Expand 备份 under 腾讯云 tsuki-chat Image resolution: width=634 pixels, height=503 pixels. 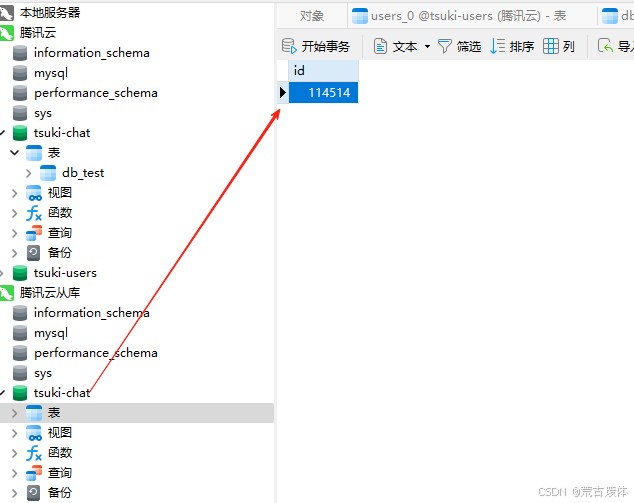coord(15,253)
